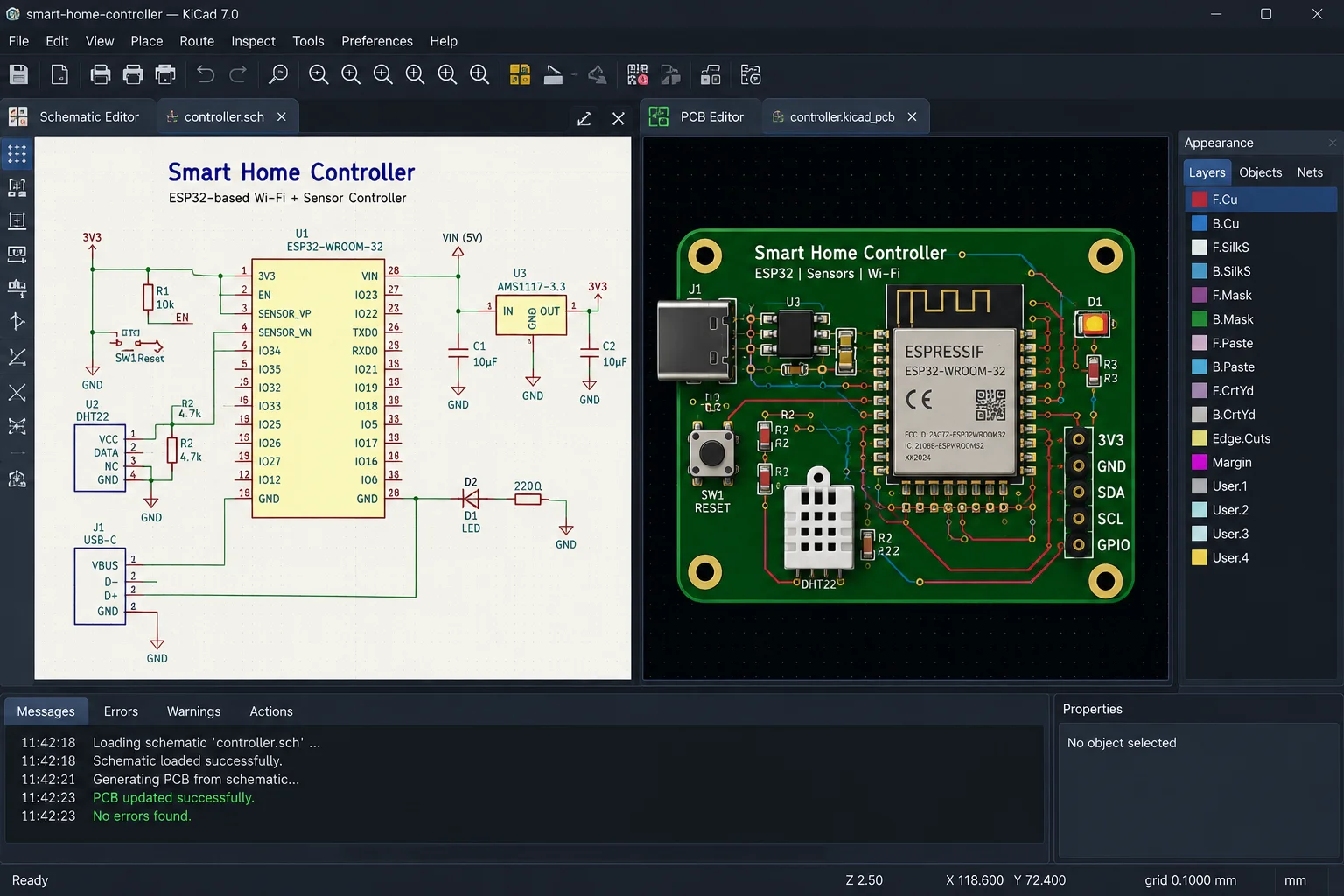Select the B.CrtYd layer row
The image size is (1344, 896).
1261,415
